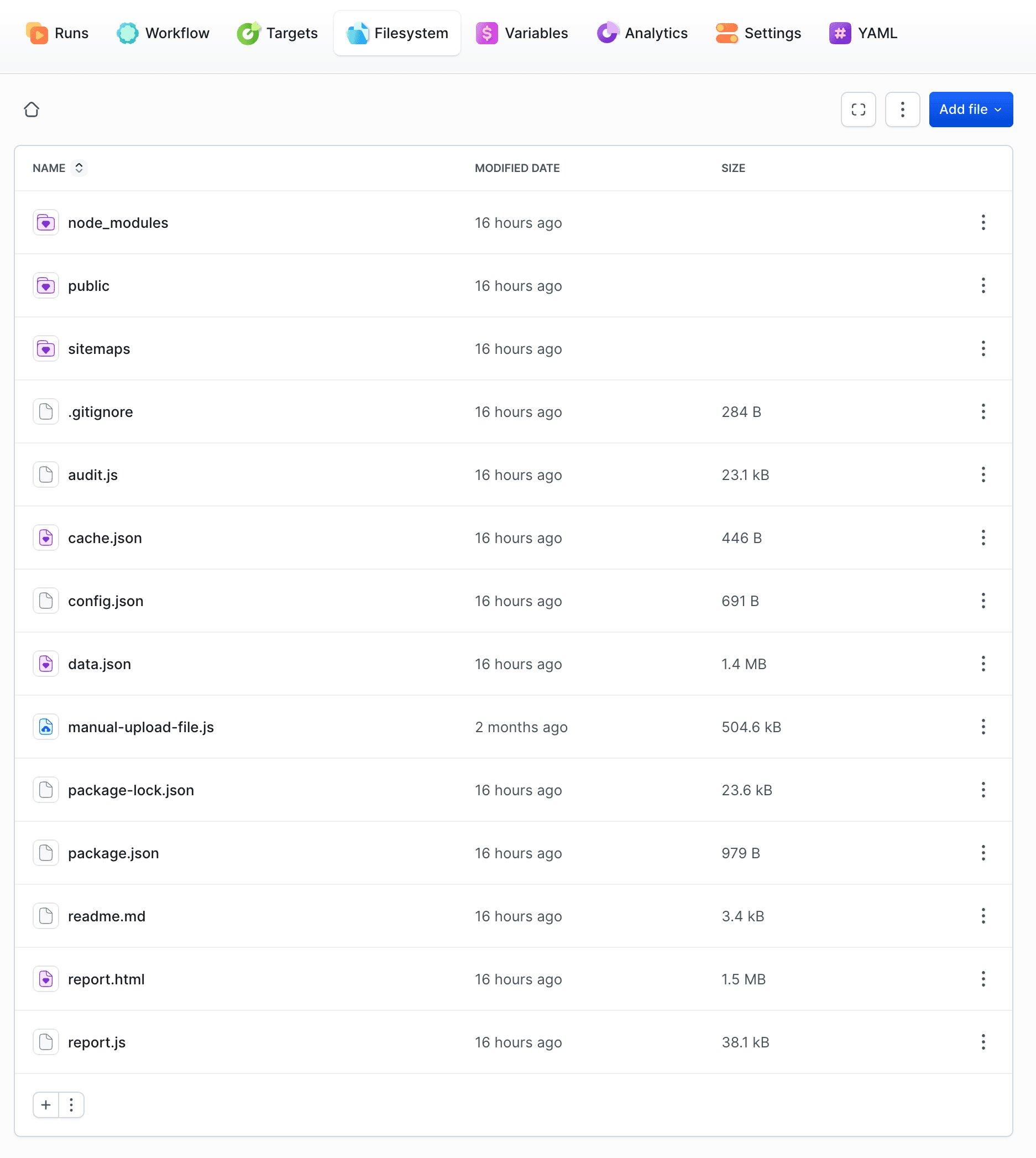Click the report.html file icon
The width and height of the screenshot is (1036, 1158).
pos(45,979)
